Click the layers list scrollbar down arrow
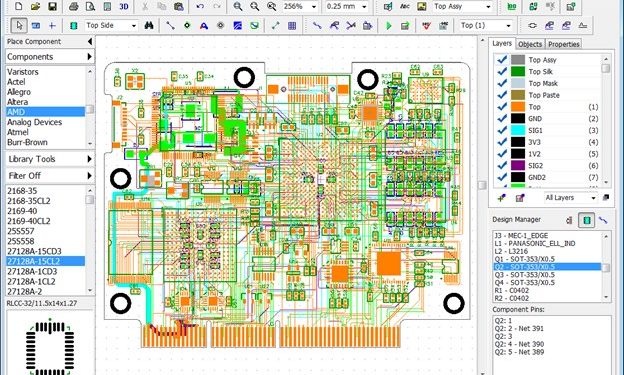624x375 pixels. pyautogui.click(x=606, y=182)
